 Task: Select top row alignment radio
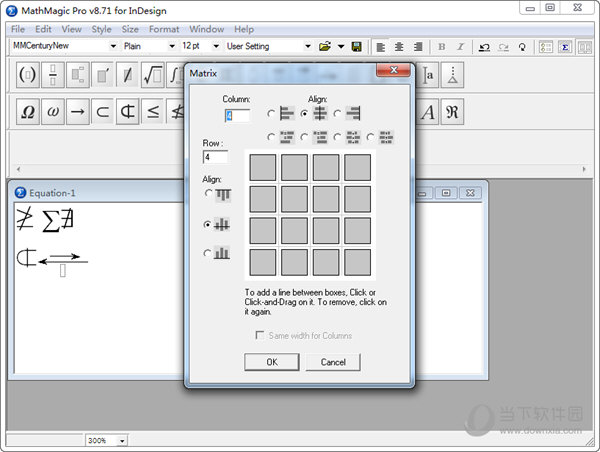[x=208, y=194]
